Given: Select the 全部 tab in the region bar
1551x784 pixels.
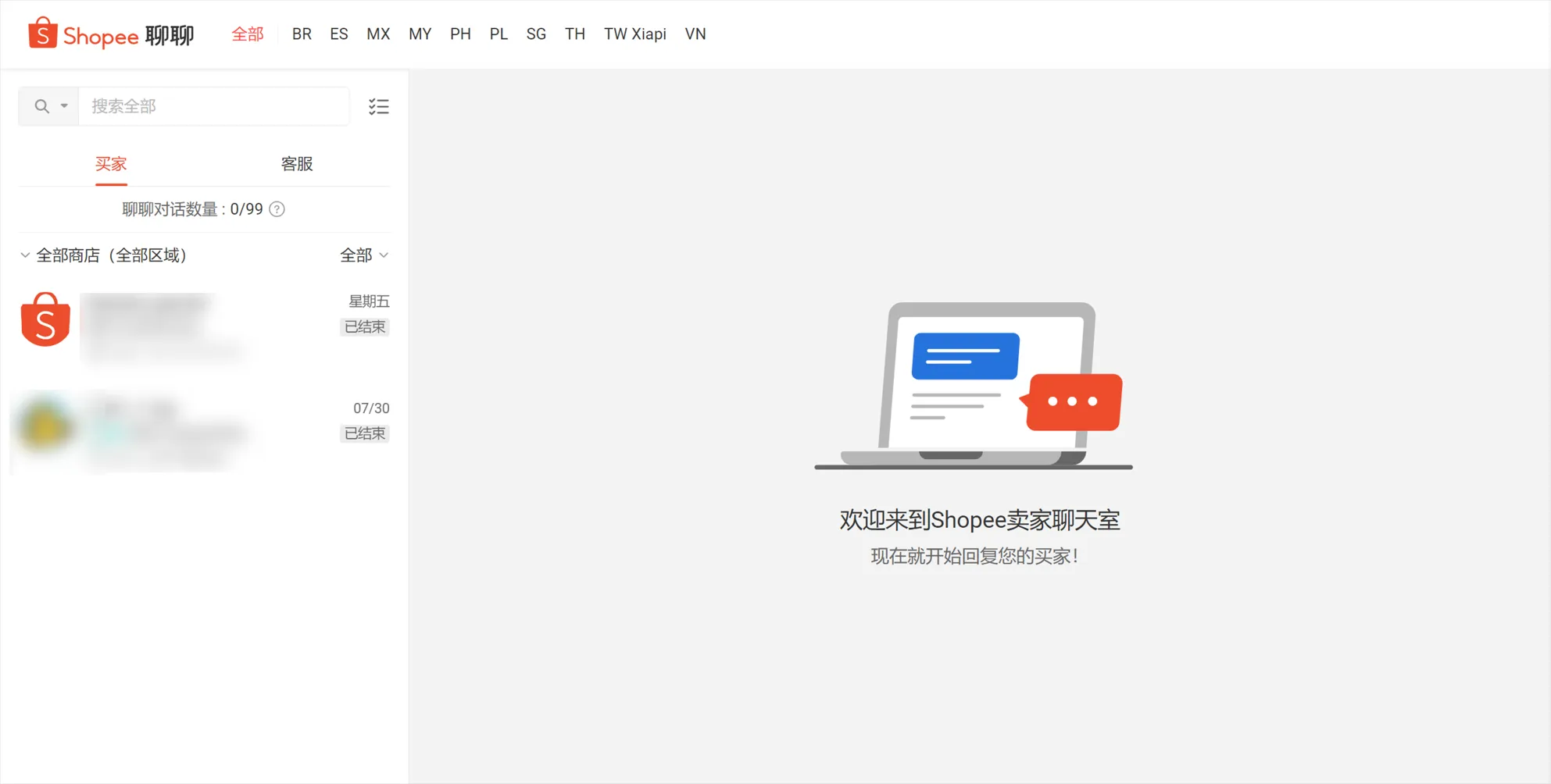Looking at the screenshot, I should click(247, 34).
